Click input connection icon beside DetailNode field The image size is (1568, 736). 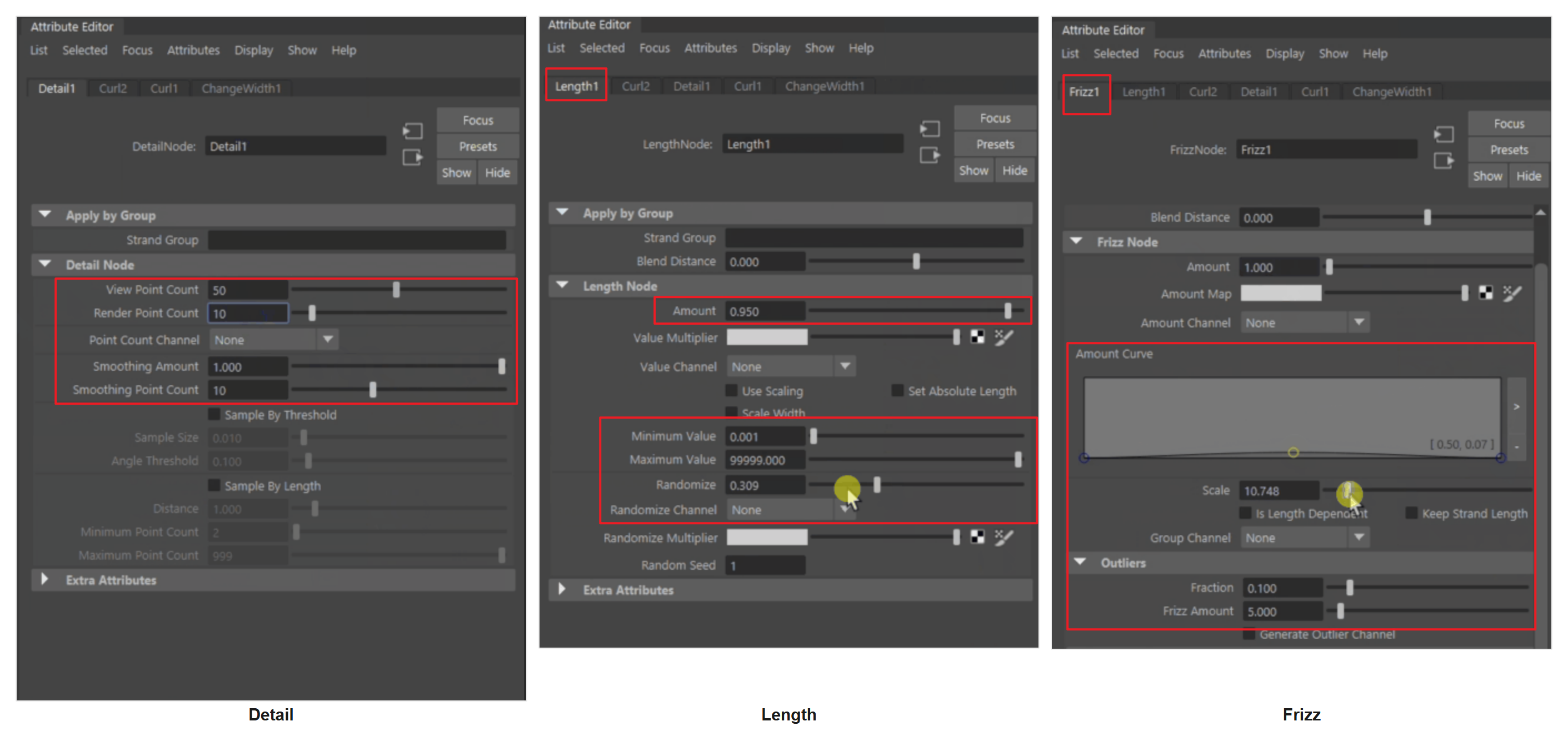tap(413, 131)
